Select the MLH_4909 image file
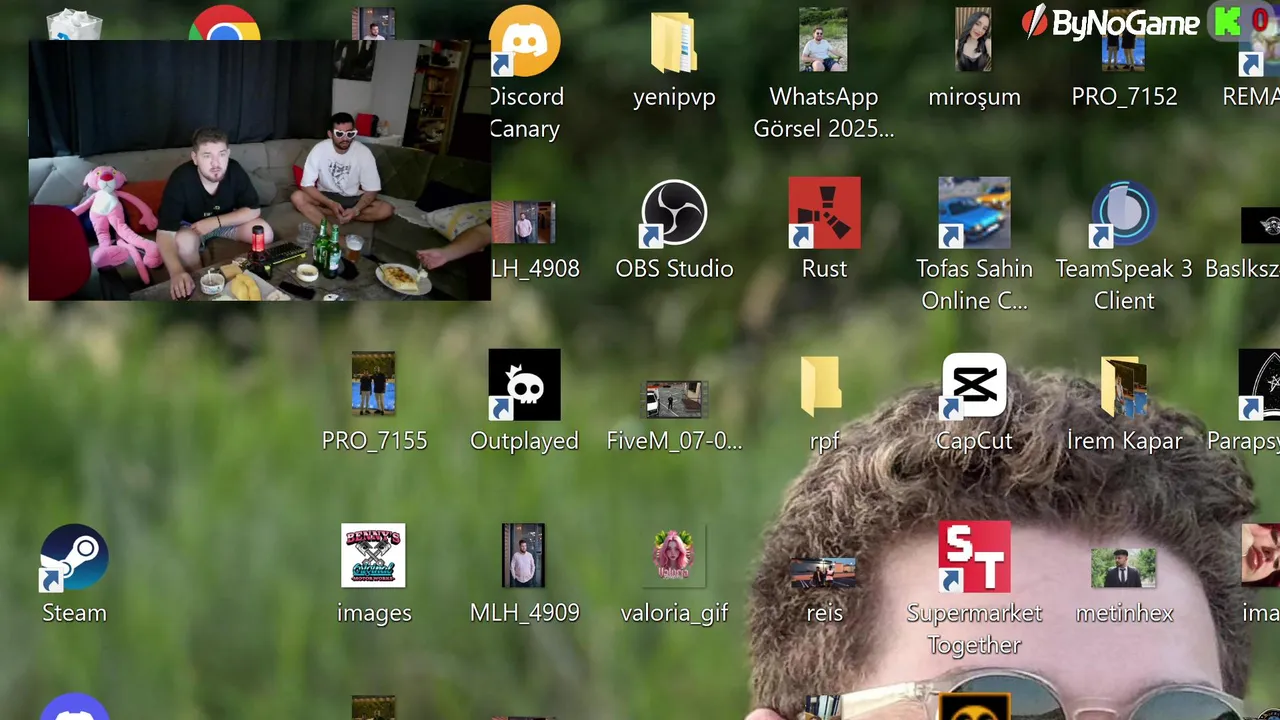 click(x=524, y=555)
